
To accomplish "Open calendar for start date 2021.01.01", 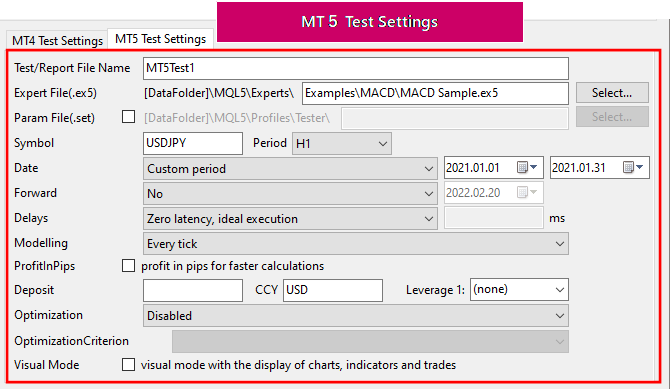I will click(x=528, y=168).
